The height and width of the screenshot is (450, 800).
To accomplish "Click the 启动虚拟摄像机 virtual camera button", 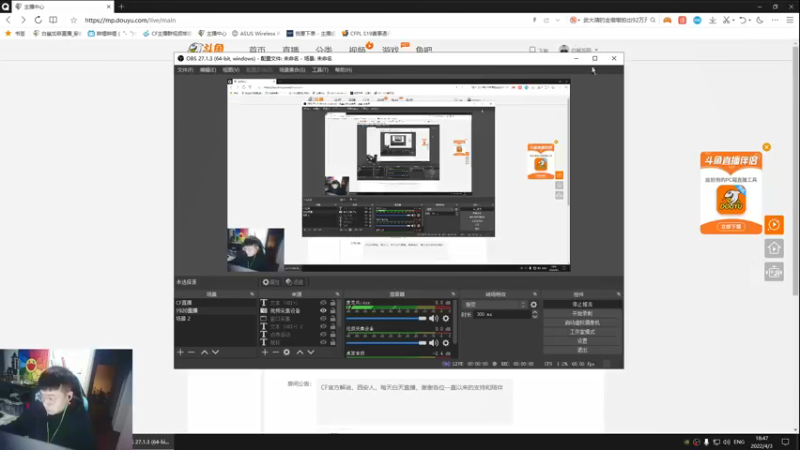I will pos(582,322).
